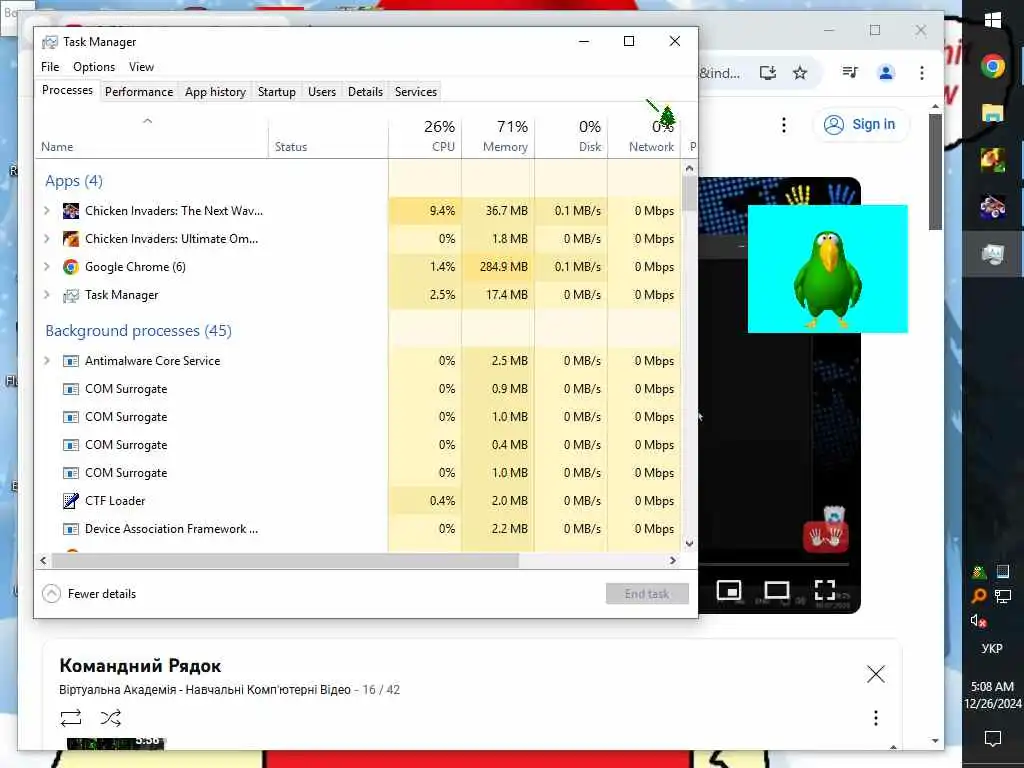
Task: Click the process list's down scroll arrow
Action: tap(689, 543)
